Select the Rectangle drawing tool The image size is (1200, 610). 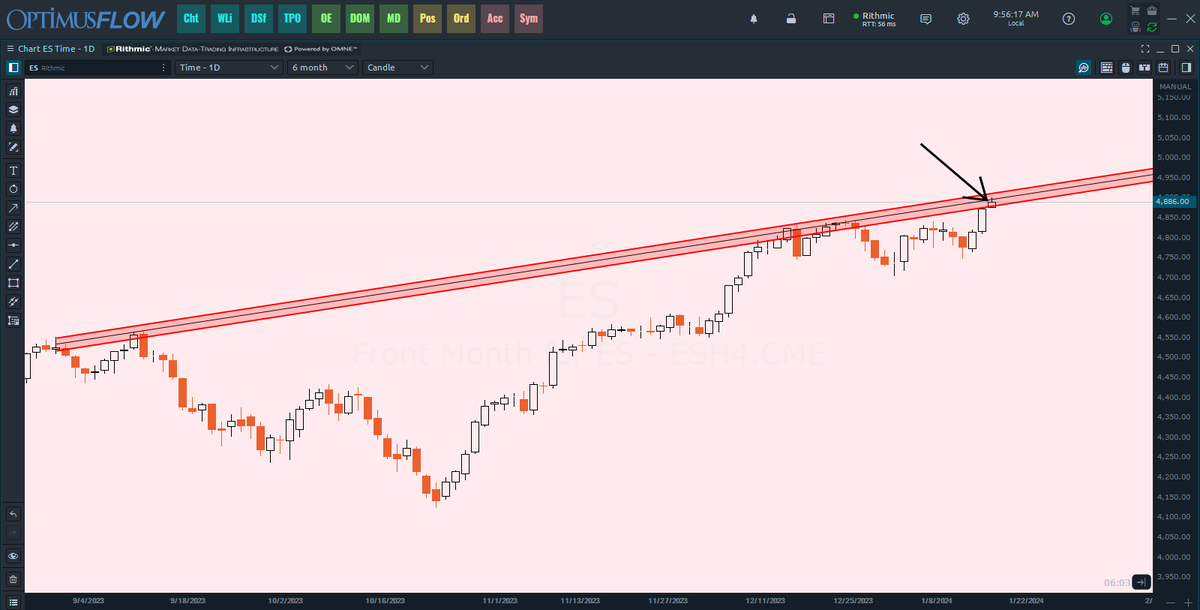12,283
